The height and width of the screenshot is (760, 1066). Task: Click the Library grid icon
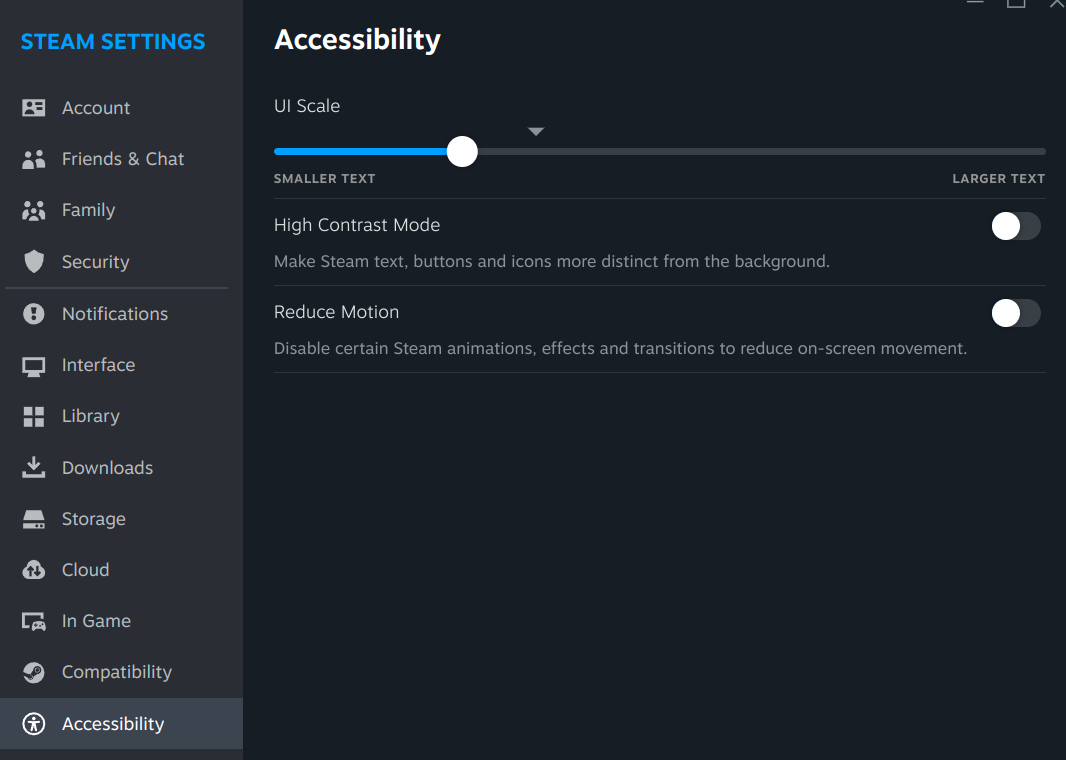coord(33,417)
